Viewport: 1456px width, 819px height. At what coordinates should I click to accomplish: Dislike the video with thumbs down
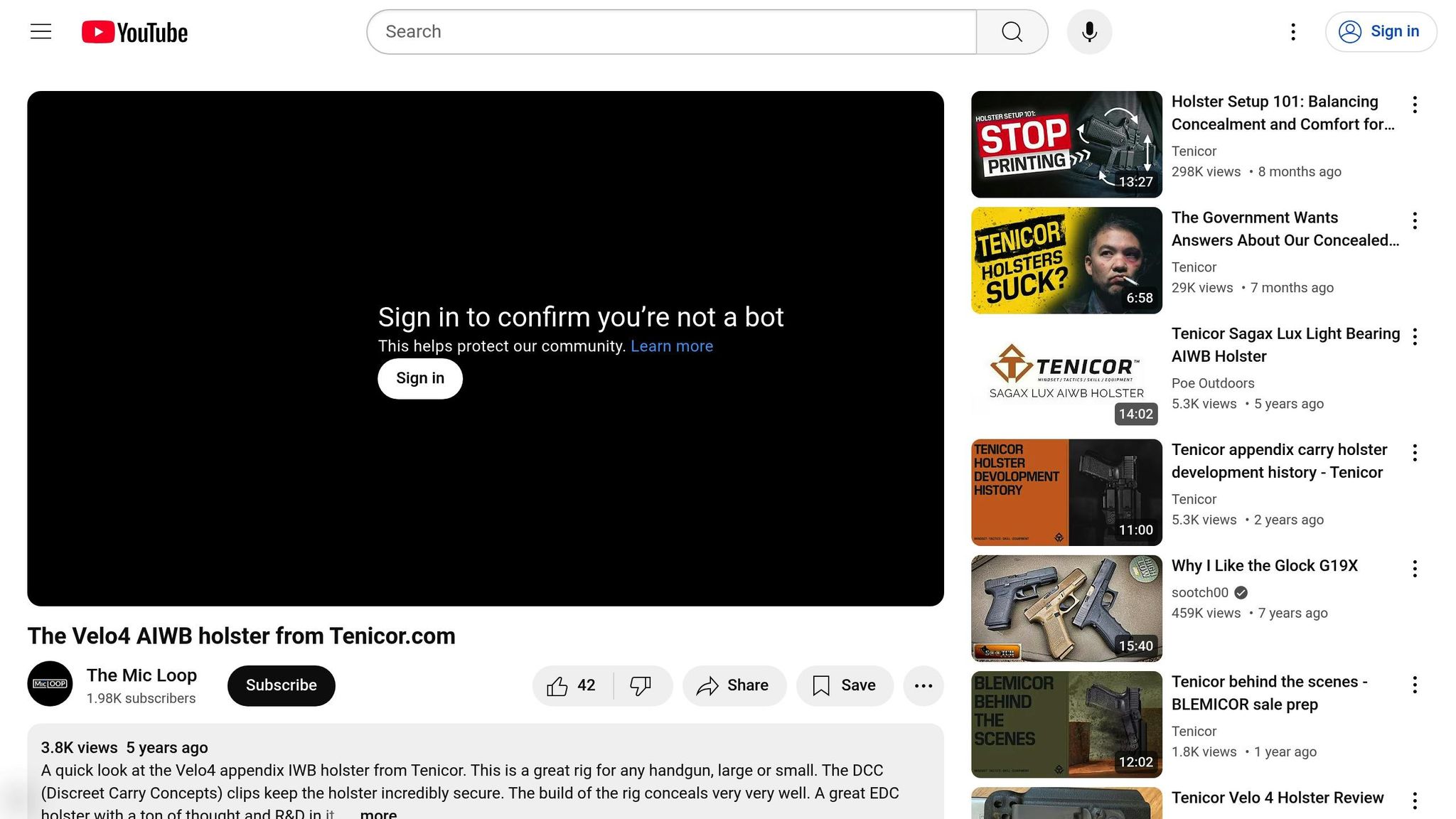[x=641, y=686]
